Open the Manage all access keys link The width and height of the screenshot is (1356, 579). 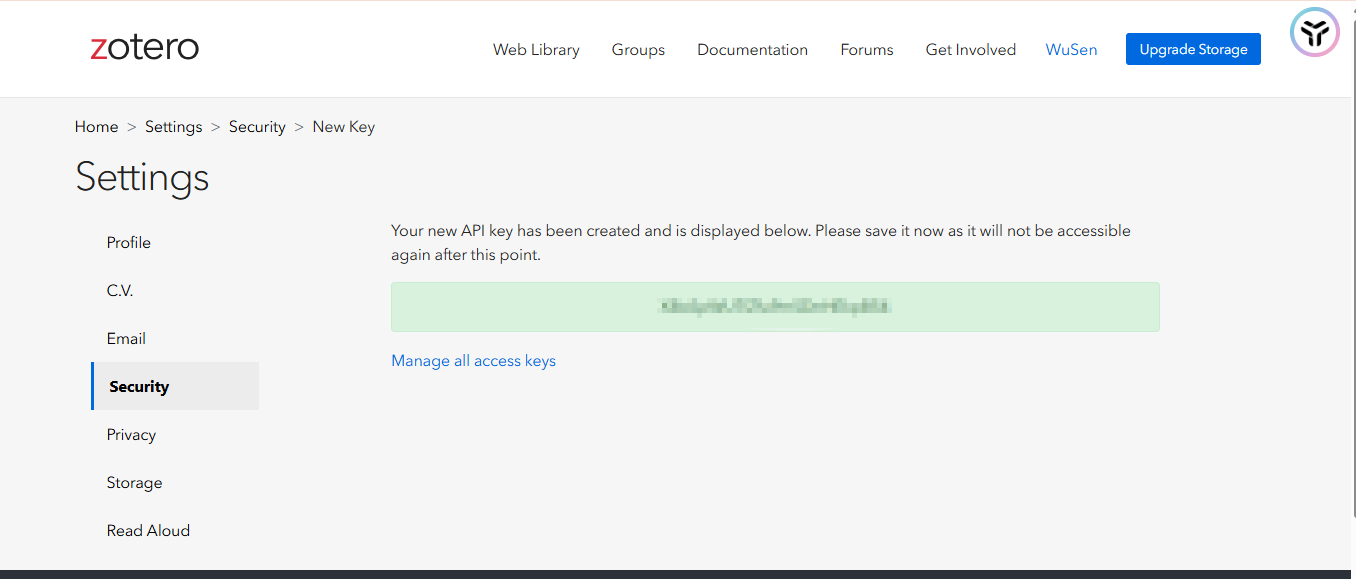[x=473, y=361]
